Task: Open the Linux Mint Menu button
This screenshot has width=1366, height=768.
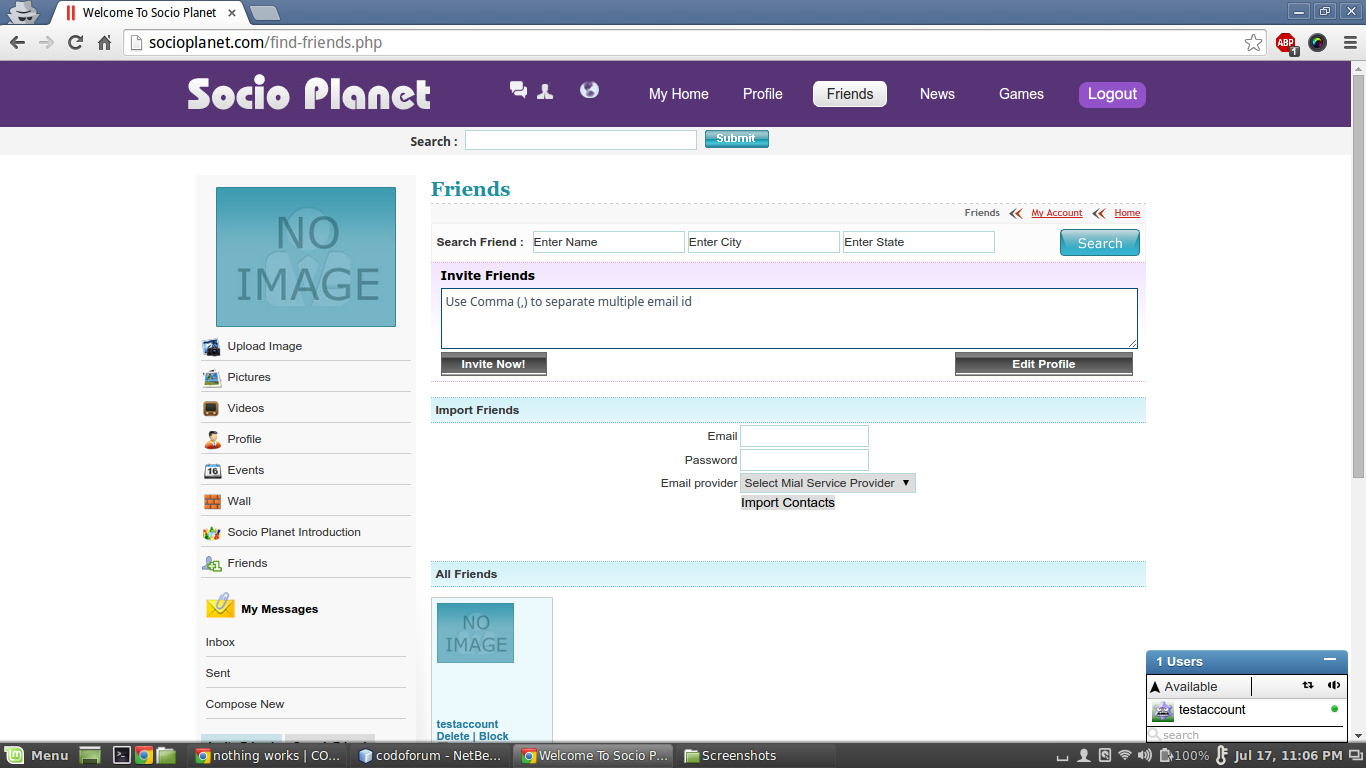Action: pyautogui.click(x=37, y=755)
